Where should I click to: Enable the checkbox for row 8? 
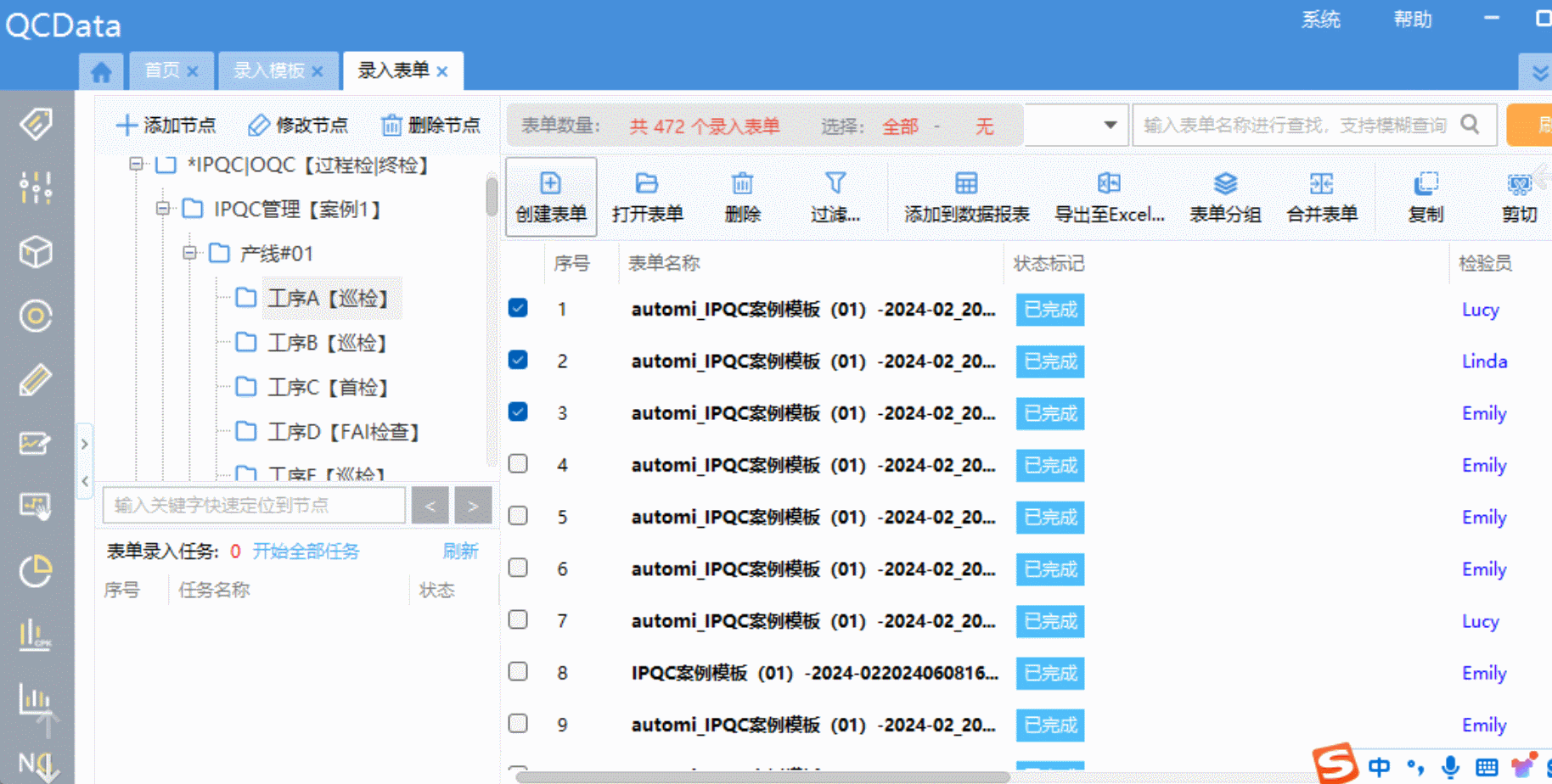click(x=517, y=671)
